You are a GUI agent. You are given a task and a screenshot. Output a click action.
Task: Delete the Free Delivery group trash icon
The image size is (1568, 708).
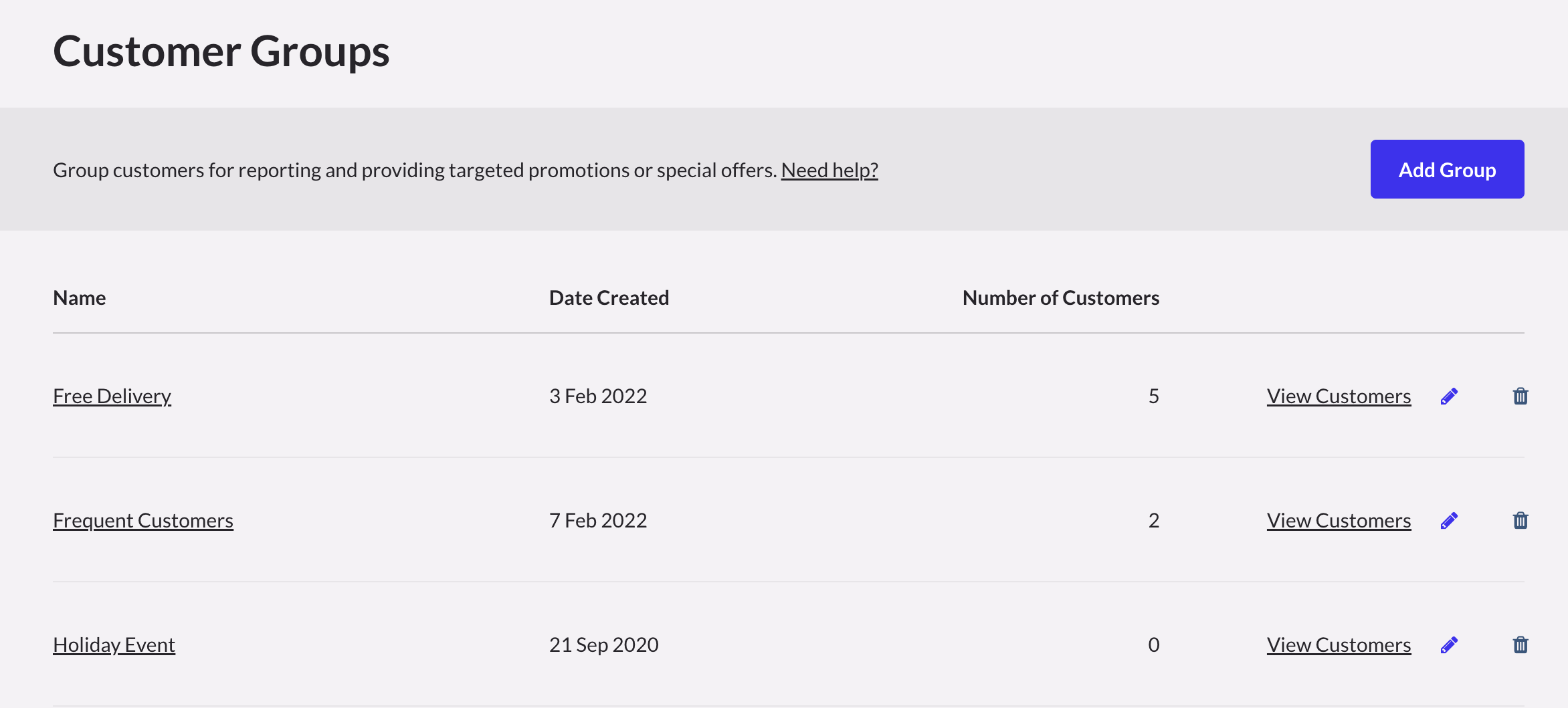coord(1520,396)
